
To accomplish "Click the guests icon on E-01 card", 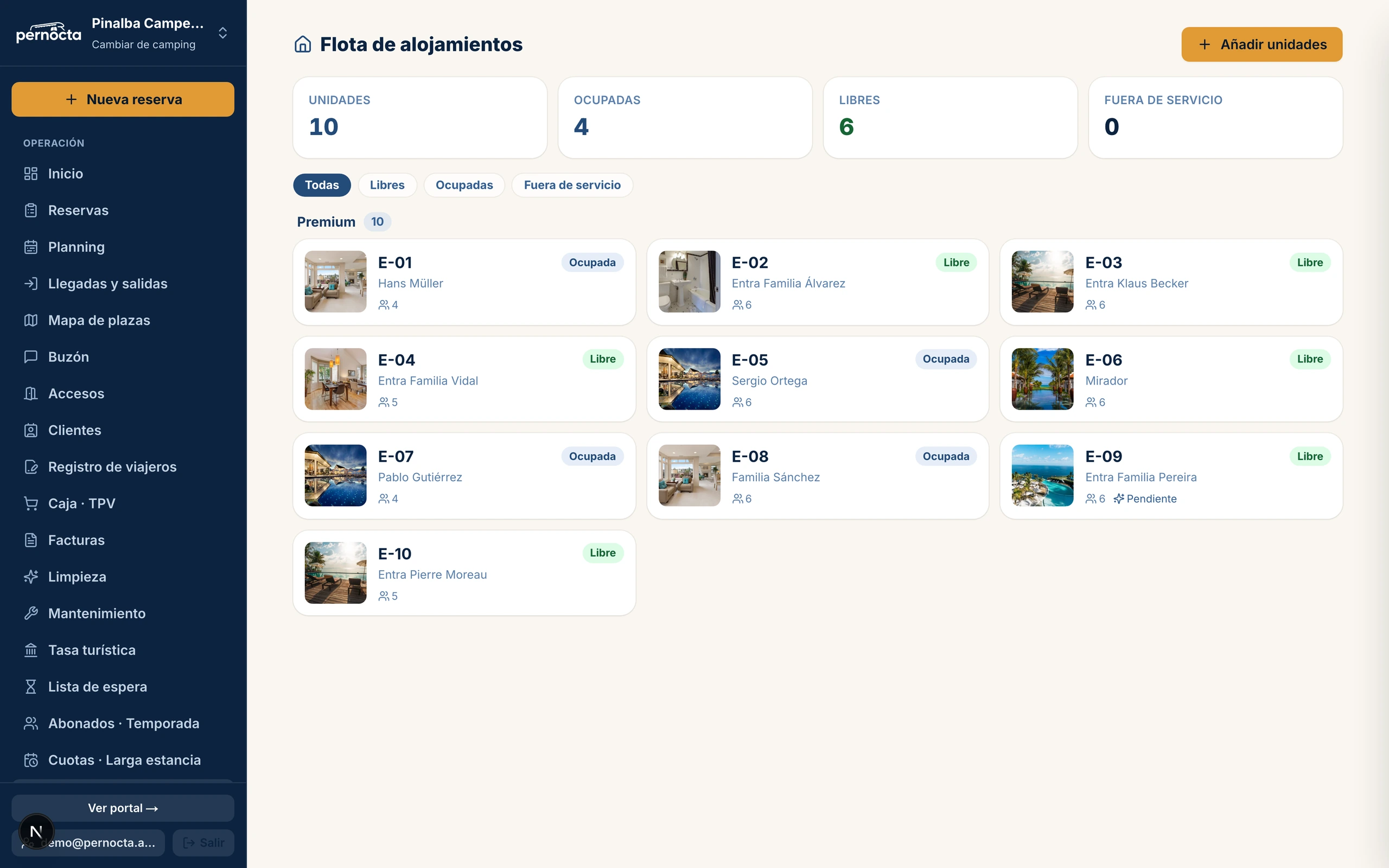I will [x=384, y=305].
